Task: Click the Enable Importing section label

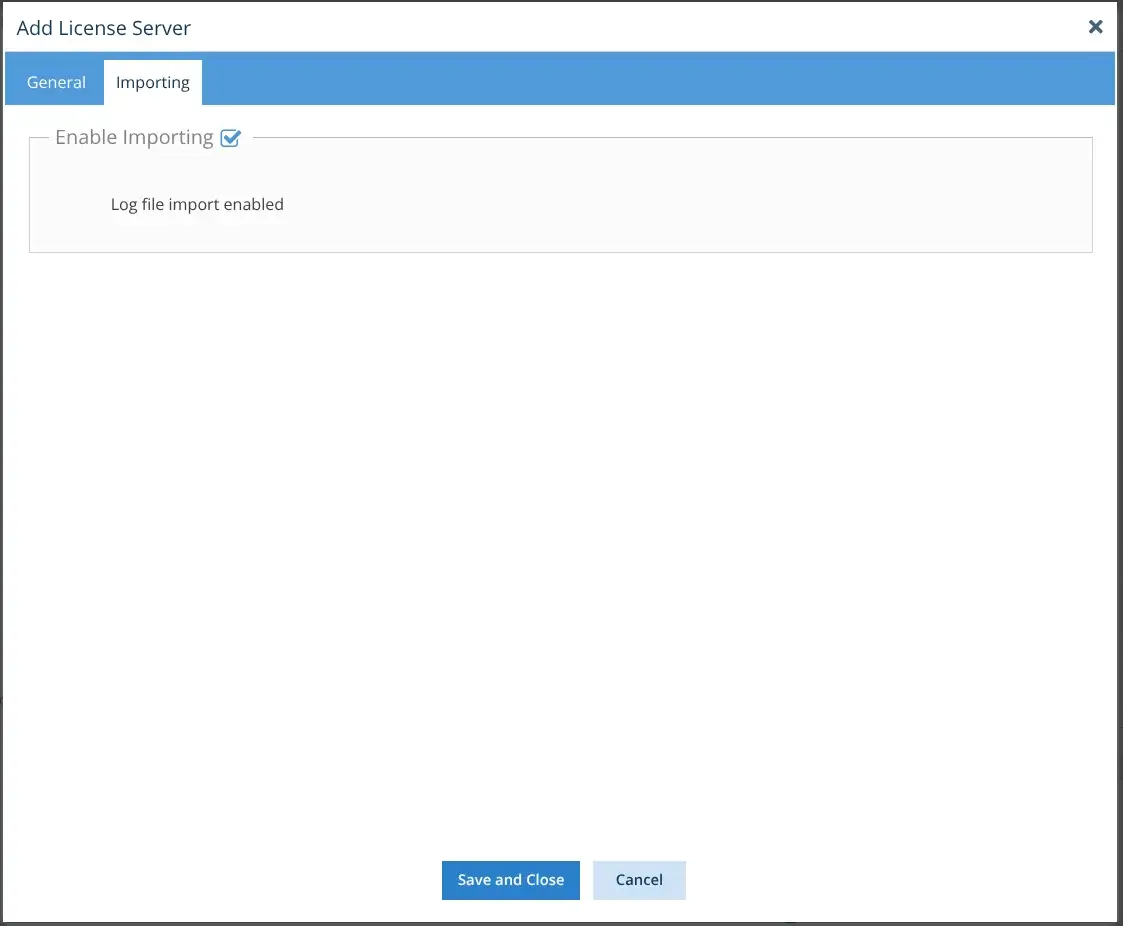Action: tap(135, 137)
